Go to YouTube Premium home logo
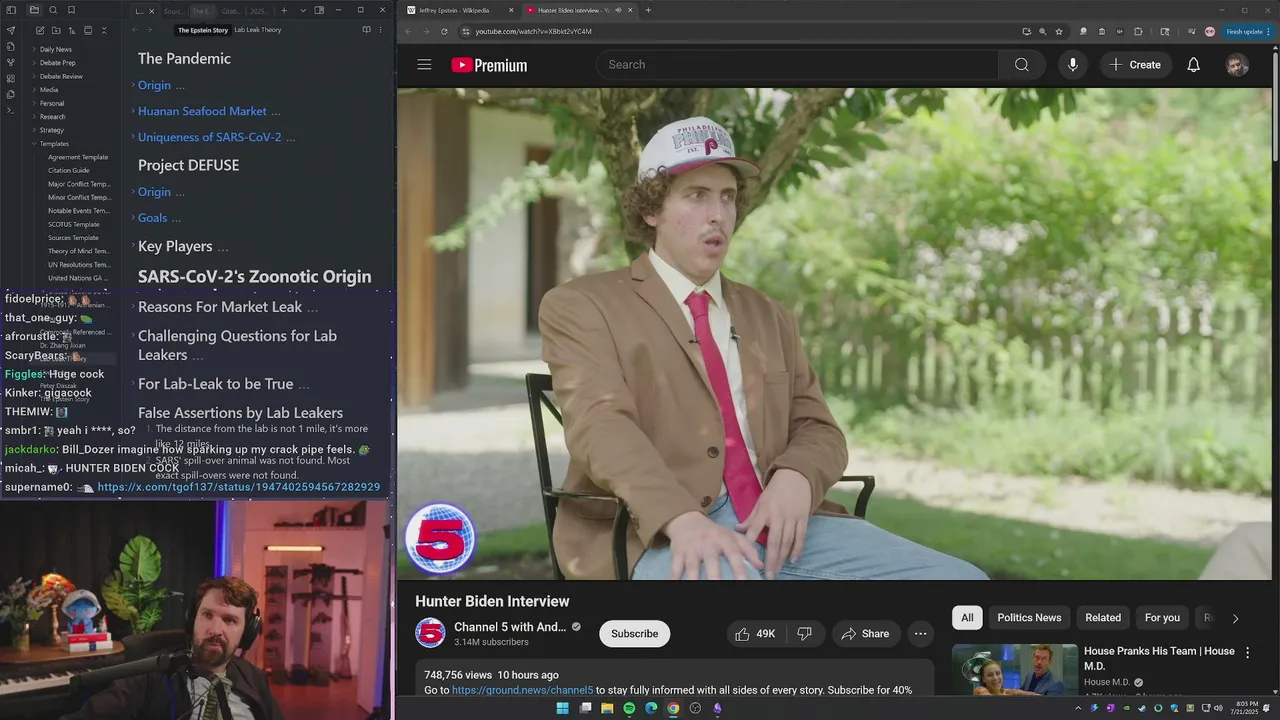Viewport: 1280px width, 720px height. [x=489, y=65]
